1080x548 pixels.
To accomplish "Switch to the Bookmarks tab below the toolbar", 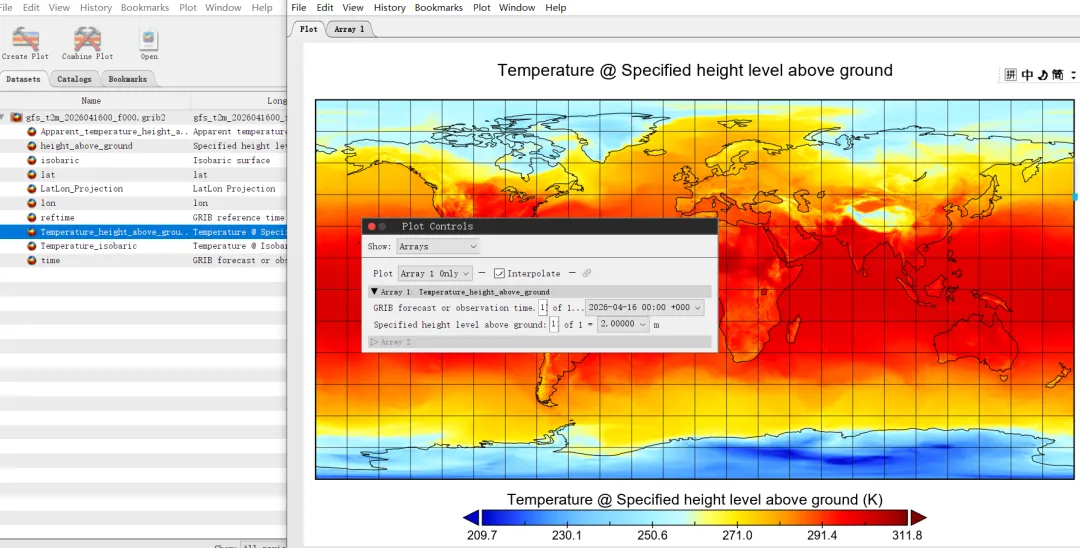I will [x=127, y=79].
